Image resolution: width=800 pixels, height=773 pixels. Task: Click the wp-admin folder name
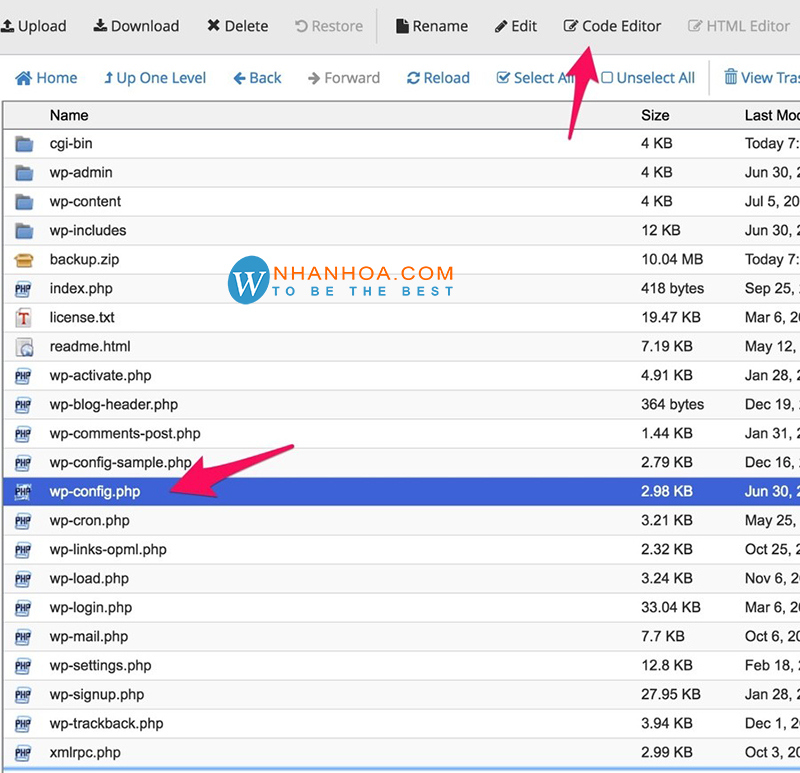(x=81, y=172)
